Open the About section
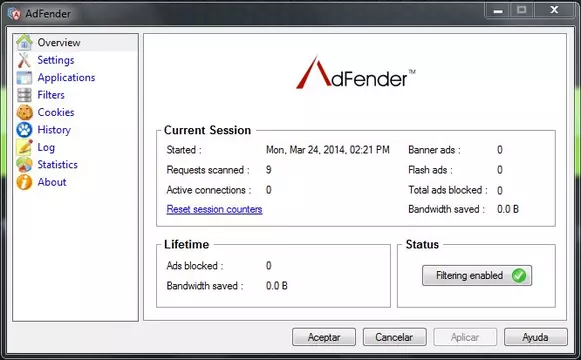581x360 pixels. pos(52,182)
